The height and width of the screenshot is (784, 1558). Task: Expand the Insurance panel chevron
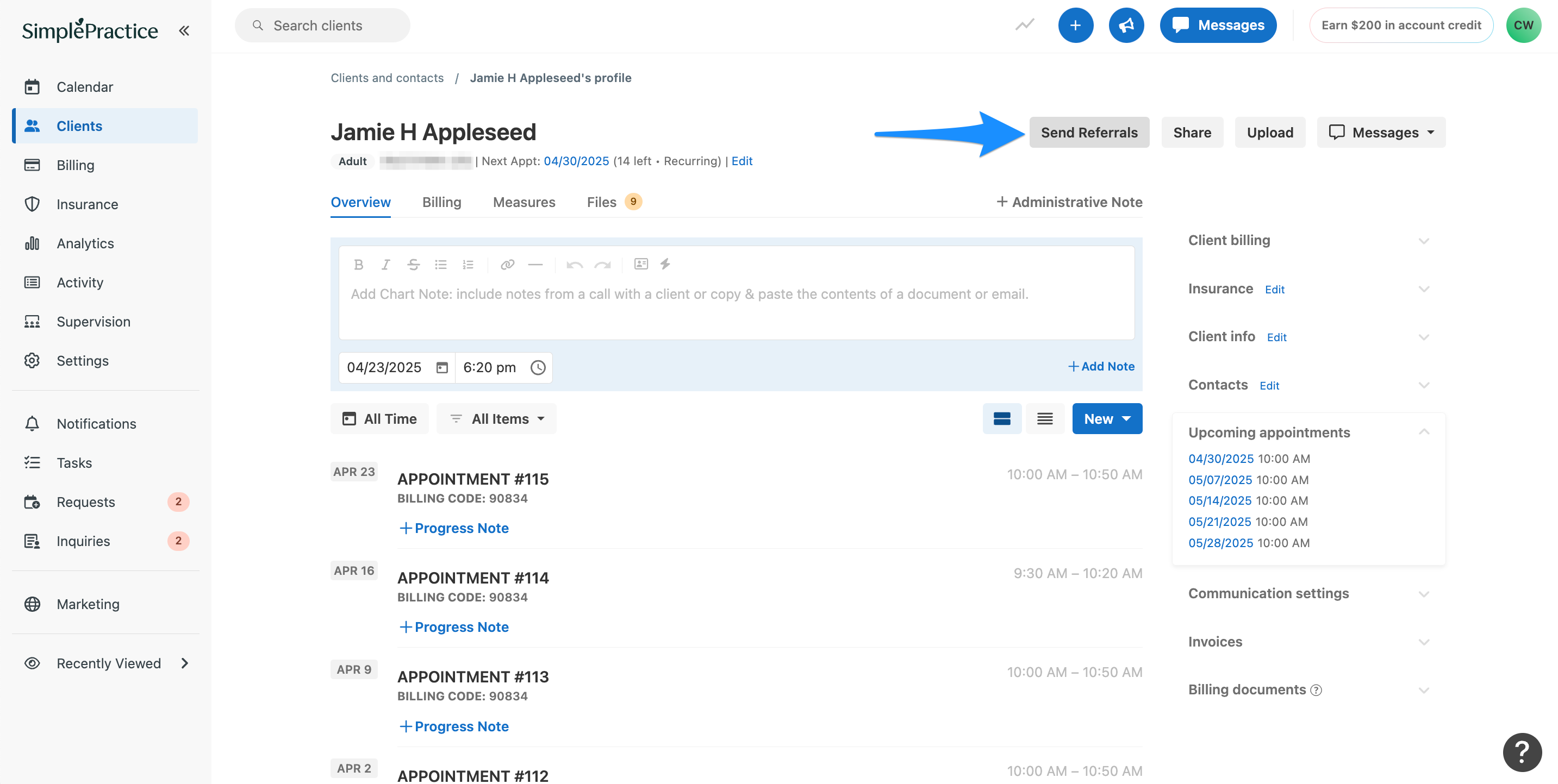1424,289
